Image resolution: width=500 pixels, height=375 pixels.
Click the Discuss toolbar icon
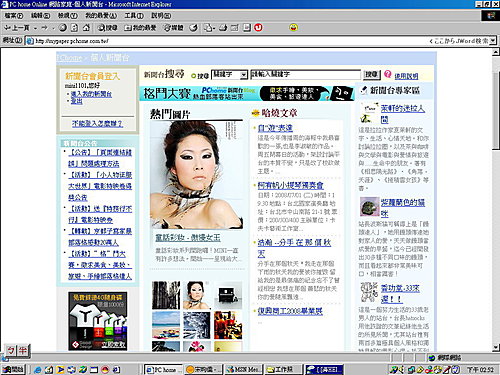[x=247, y=28]
